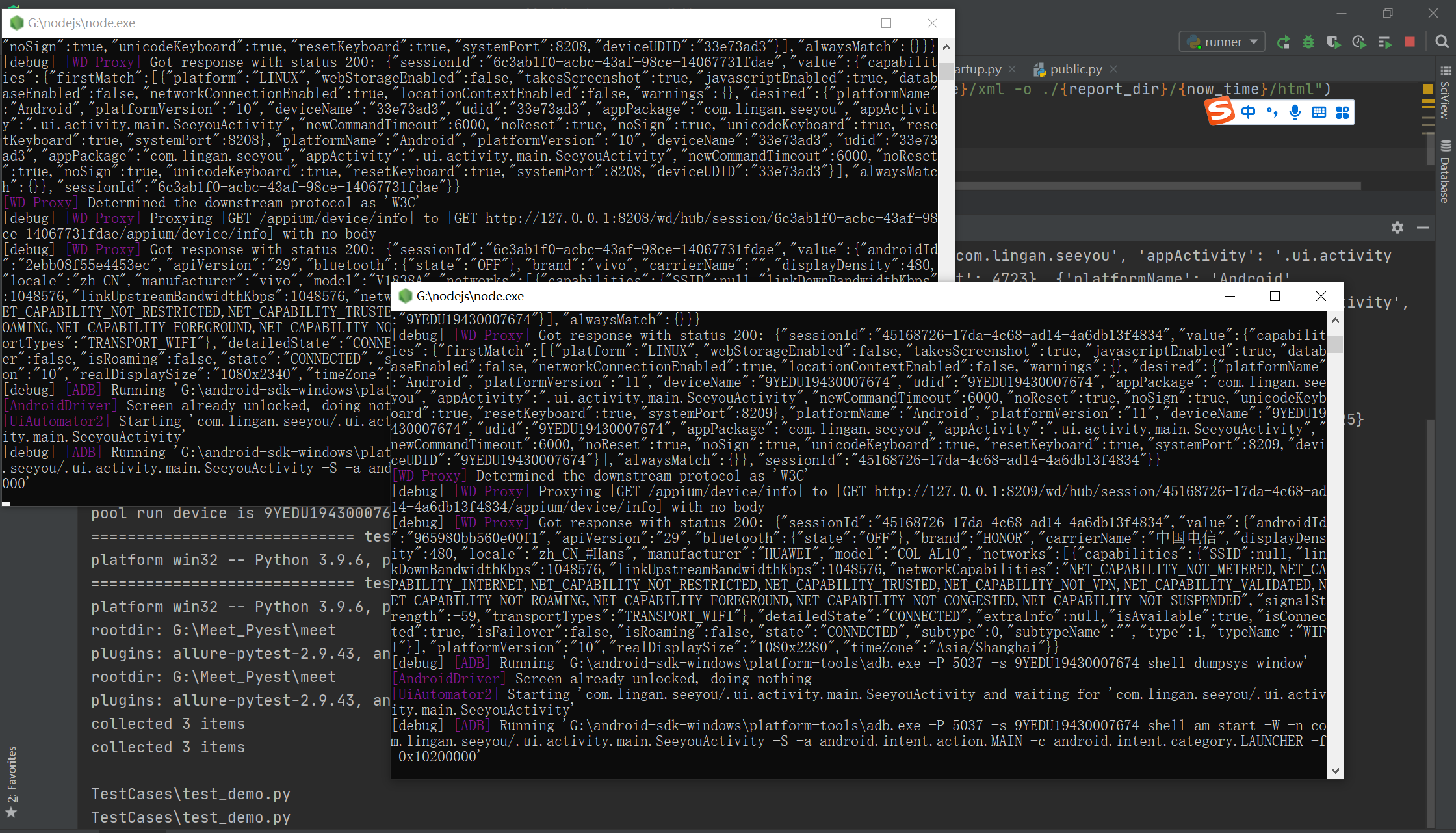Click horizontal scrollbar of the editor
Screen dimensions: 1456x833
point(1157,186)
